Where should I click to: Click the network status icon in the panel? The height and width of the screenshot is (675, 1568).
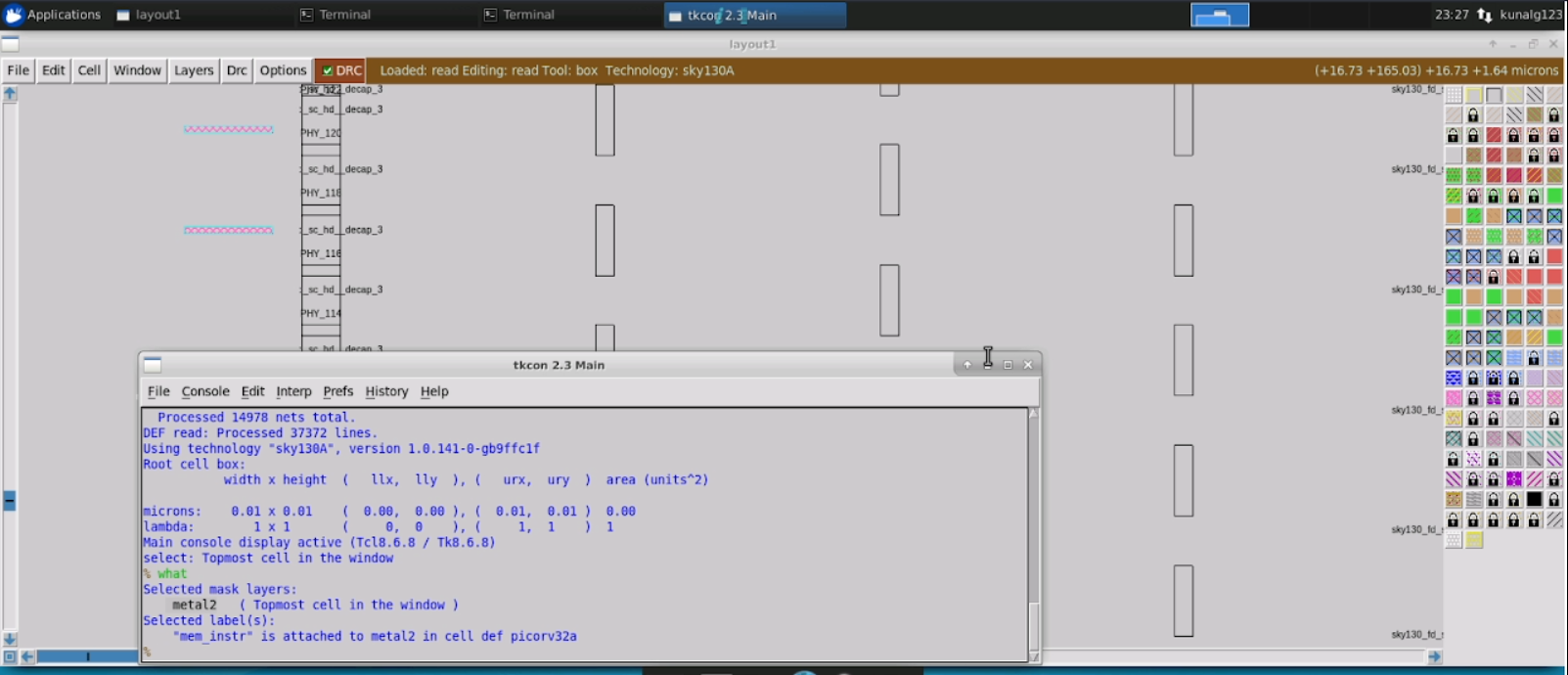[x=1484, y=15]
